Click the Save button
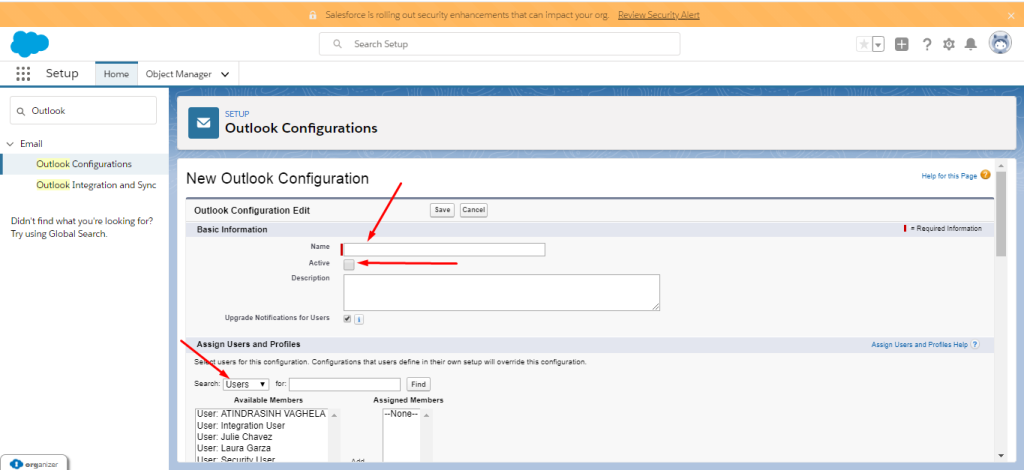Screen dimensions: 1024x470 [442, 210]
